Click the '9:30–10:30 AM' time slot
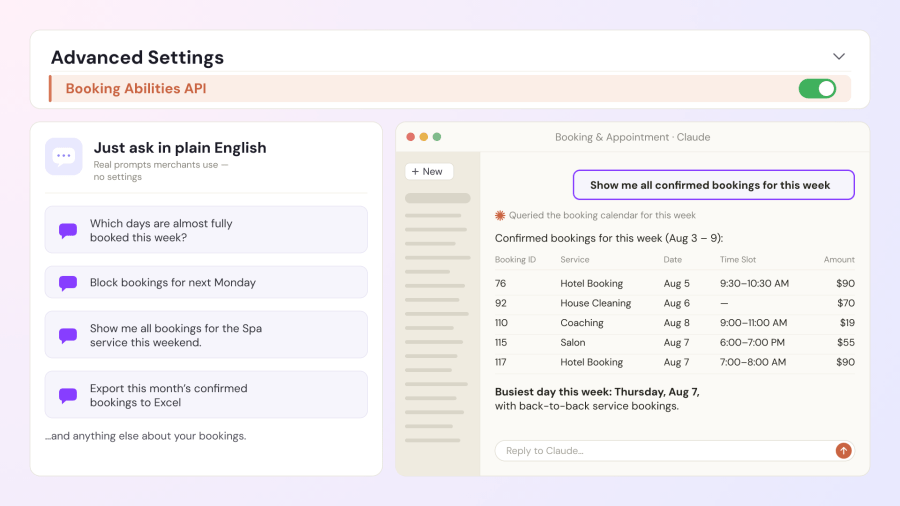The height and width of the screenshot is (506, 900). point(754,283)
